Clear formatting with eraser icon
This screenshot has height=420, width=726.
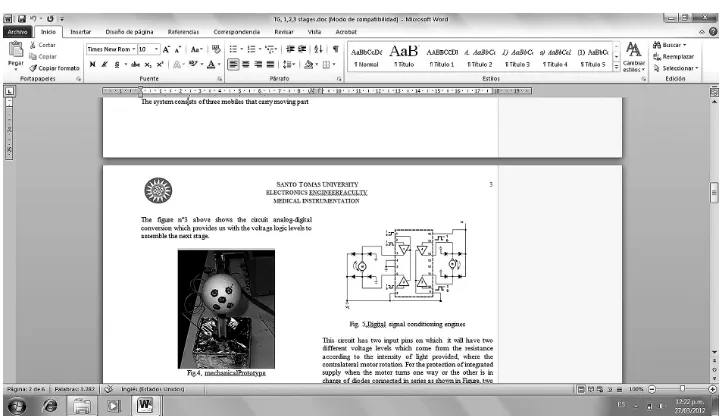(216, 49)
